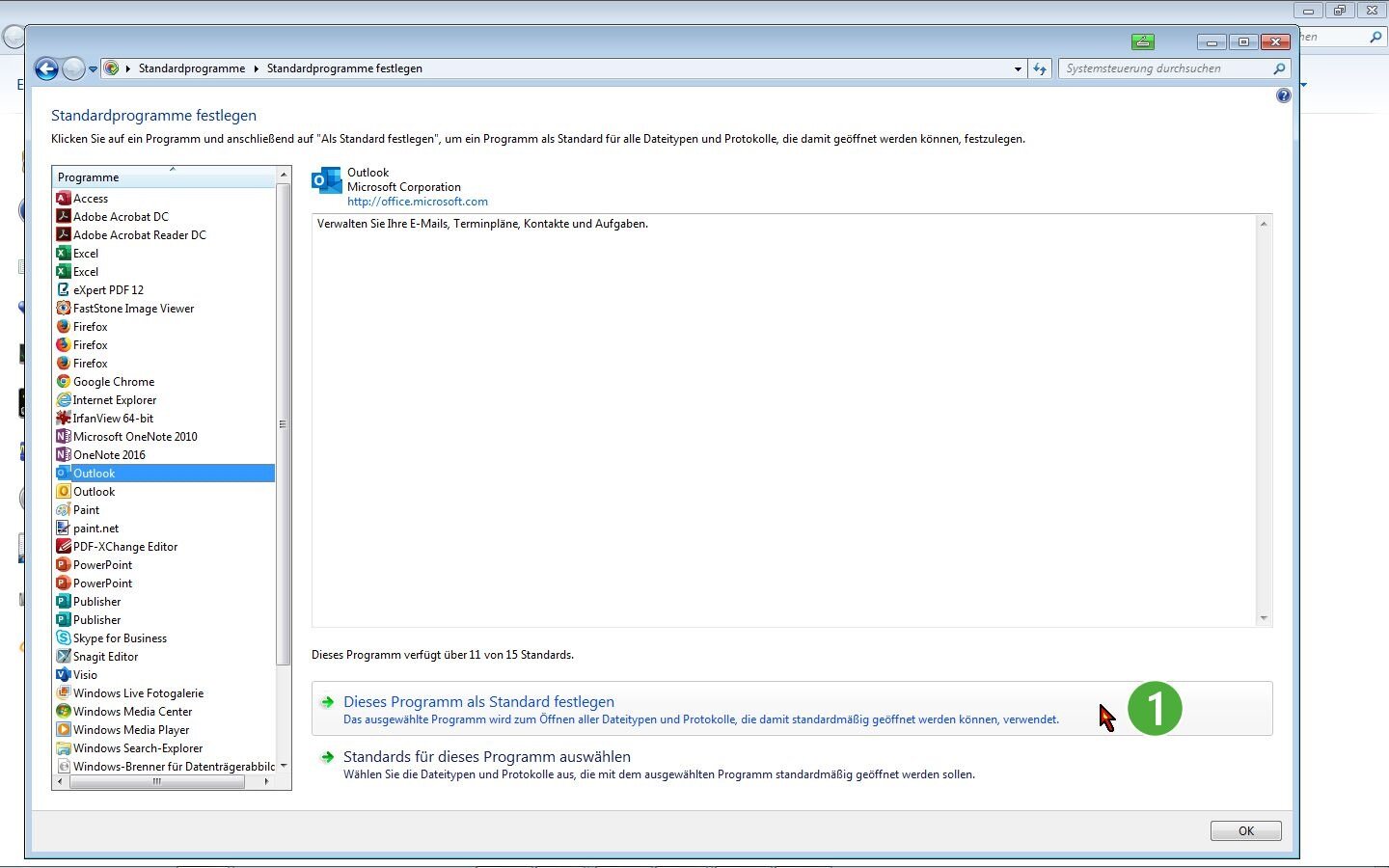Confirm with the OK button

click(x=1246, y=830)
